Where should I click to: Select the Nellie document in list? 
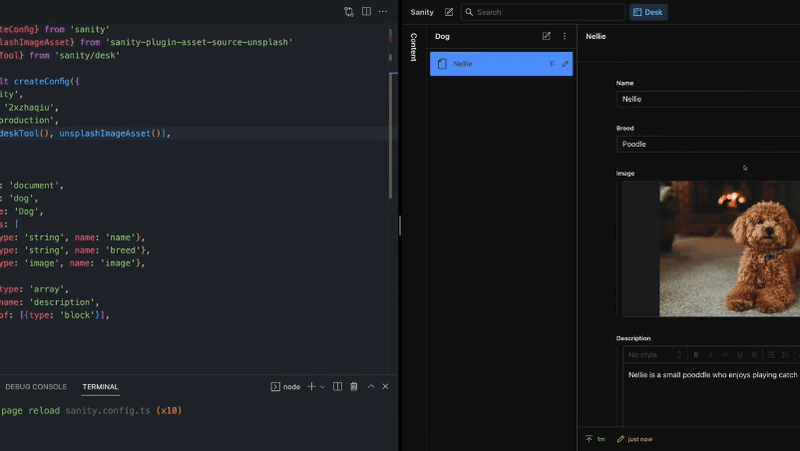tap(501, 64)
